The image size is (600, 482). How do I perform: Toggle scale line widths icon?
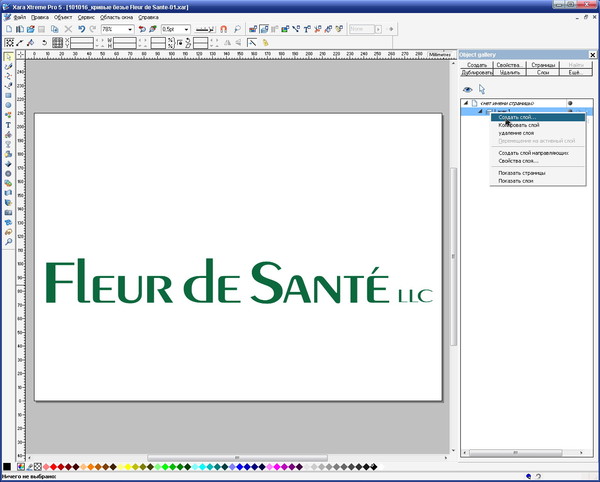click(252, 43)
